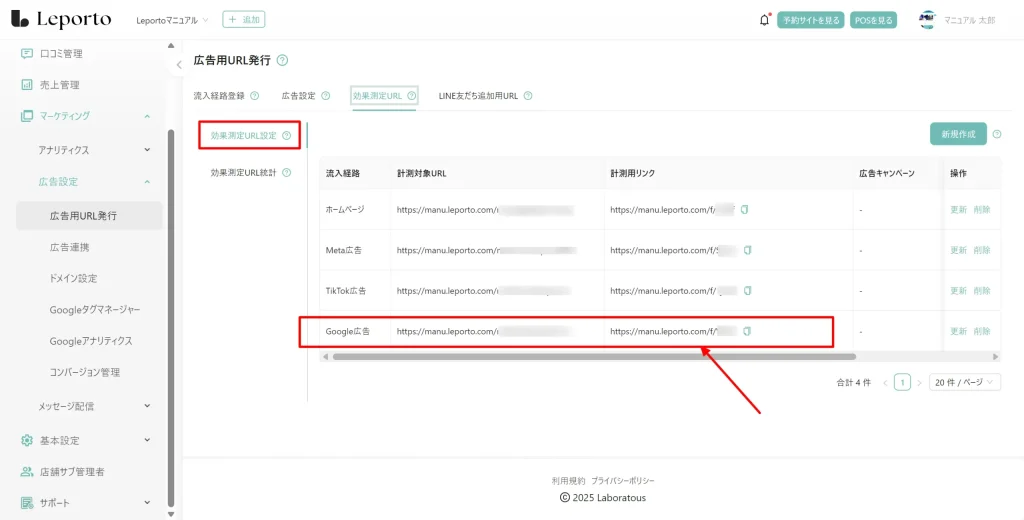Copy the TikTok広告 tracking link
Viewport: 1024px width, 520px height.
click(x=746, y=291)
